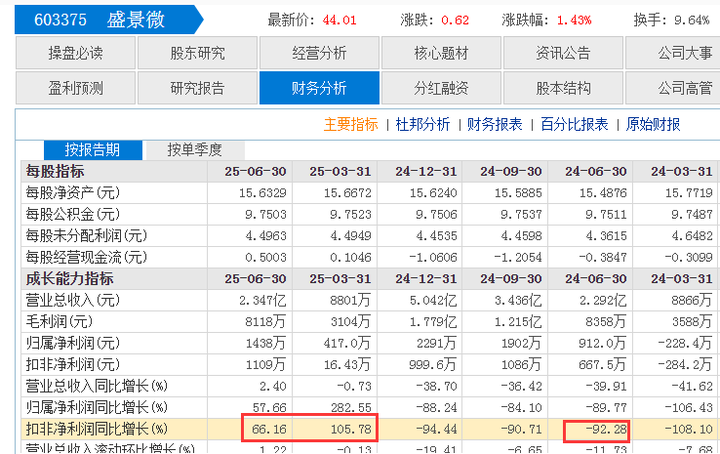This screenshot has width=720, height=454.
Task: Click the value 15.6329
Action: point(263,193)
